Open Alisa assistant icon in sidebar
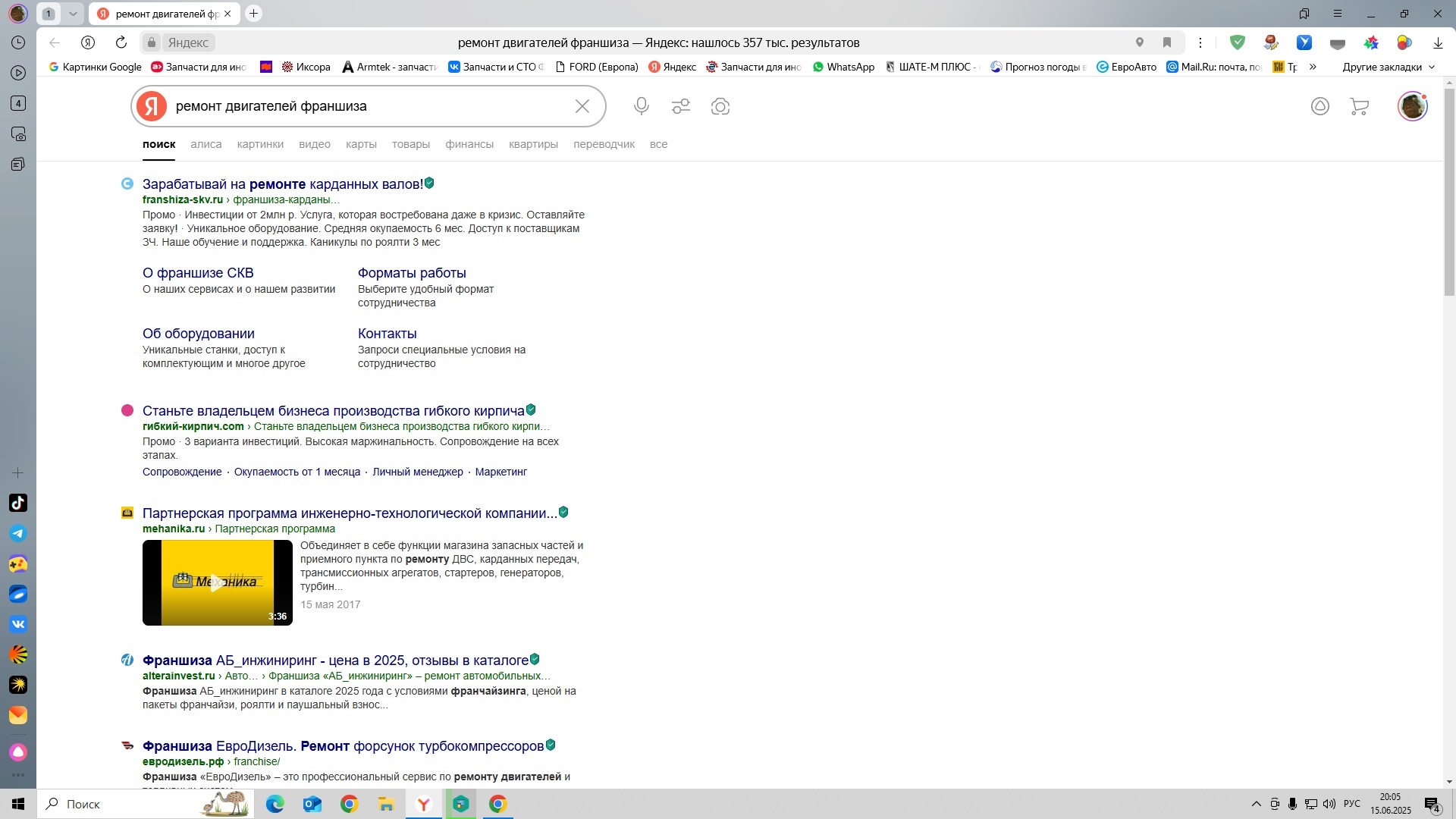This screenshot has height=819, width=1456. [x=18, y=752]
